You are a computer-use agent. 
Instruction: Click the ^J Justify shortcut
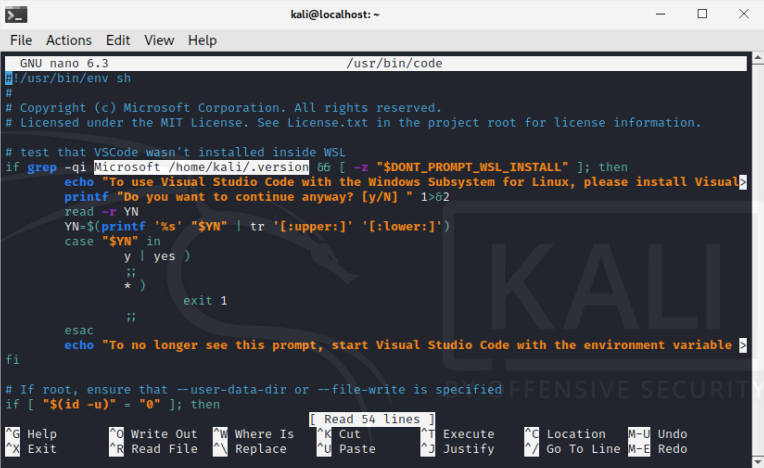[x=458, y=449]
